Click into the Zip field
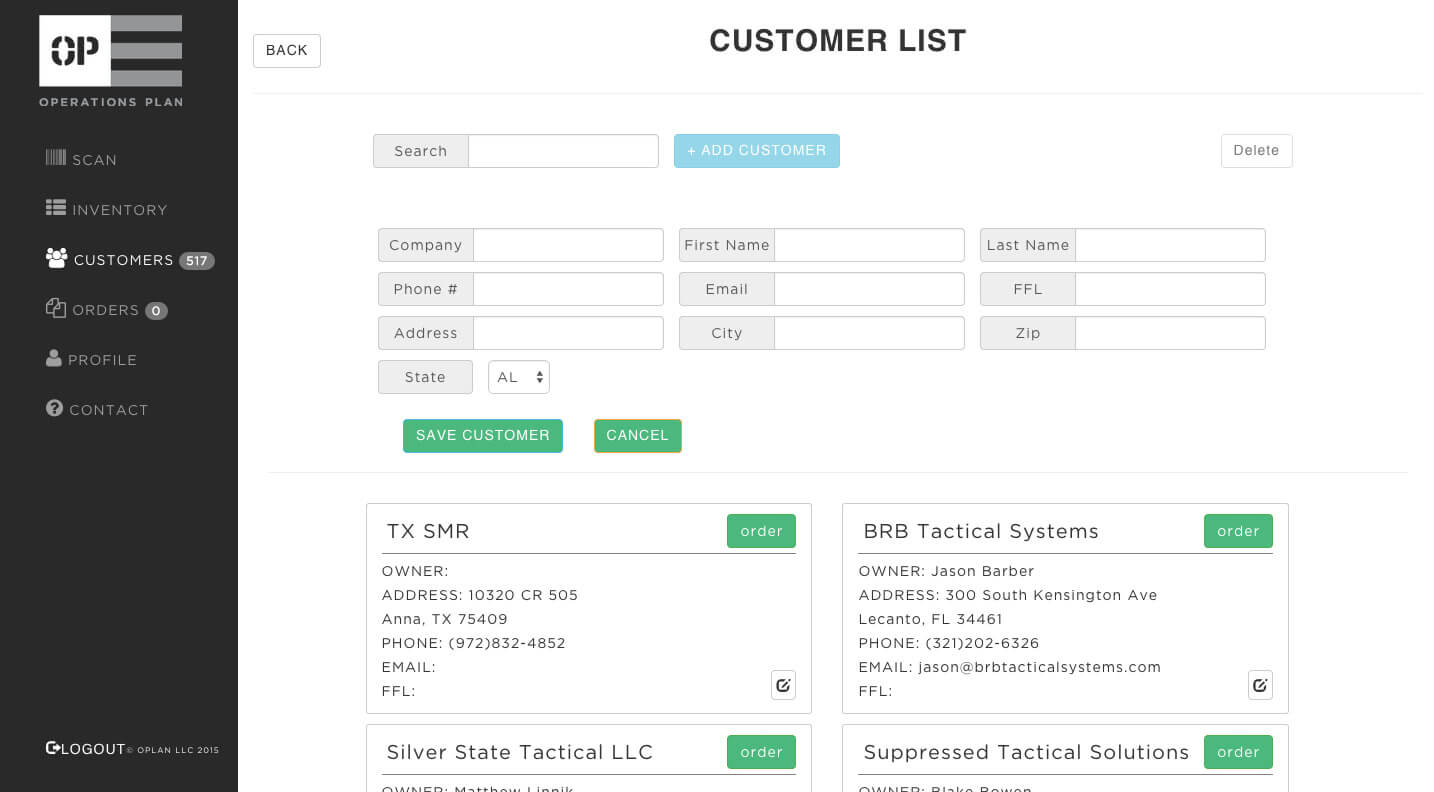 click(1170, 333)
